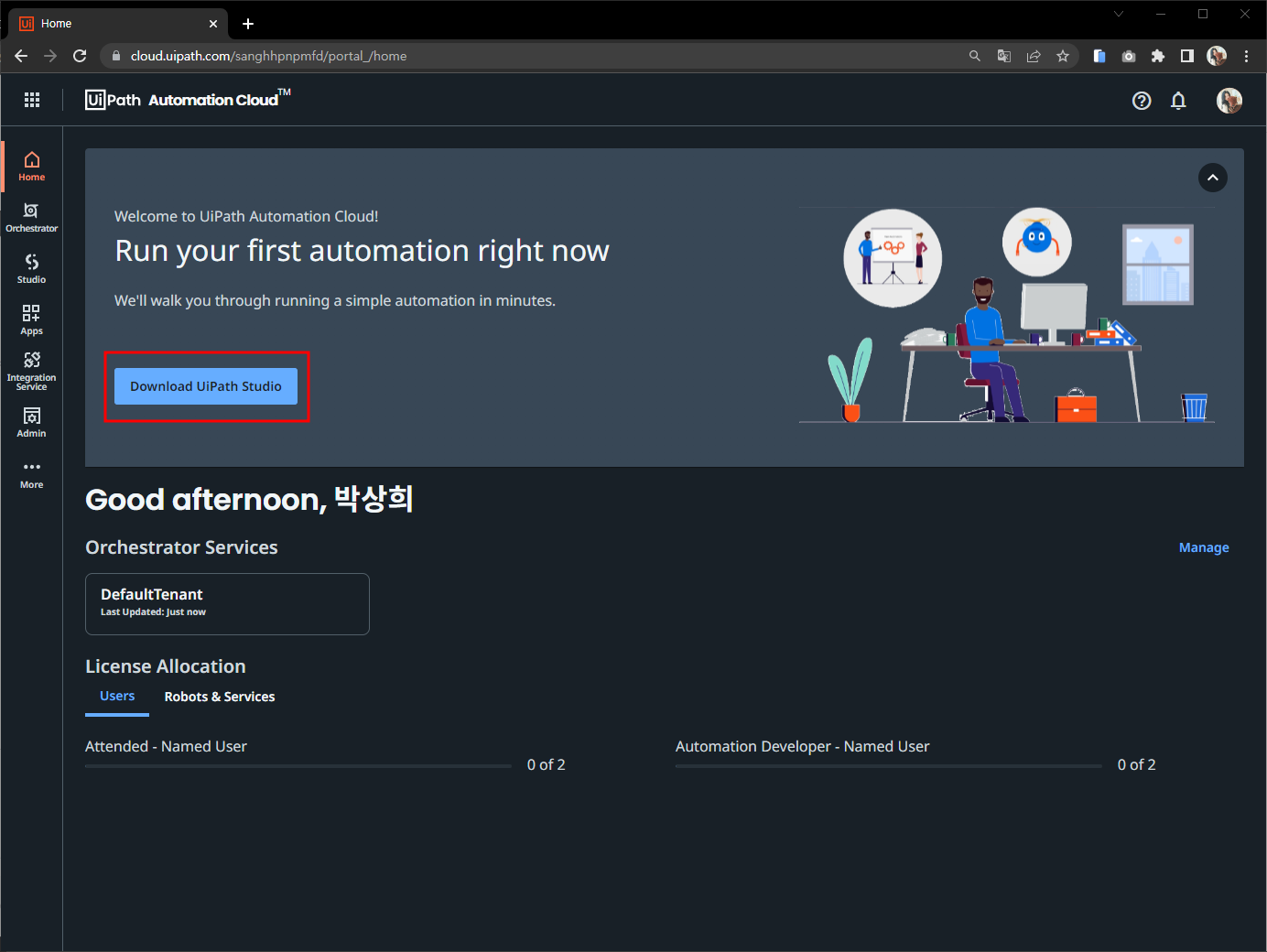1267x952 pixels.
Task: Click the camera extension icon
Action: (x=1129, y=56)
